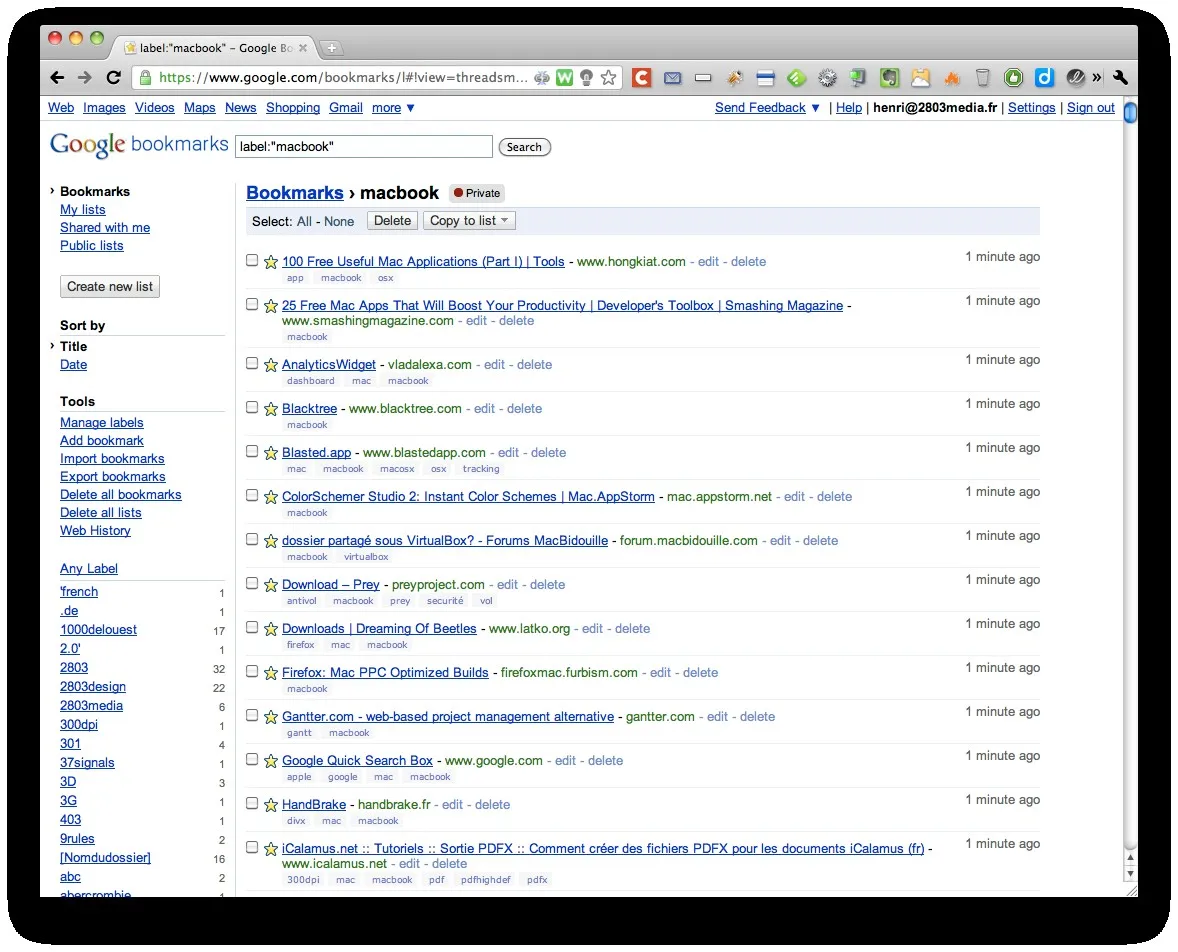Select All bookmarks
This screenshot has width=1178, height=952.
[x=304, y=222]
